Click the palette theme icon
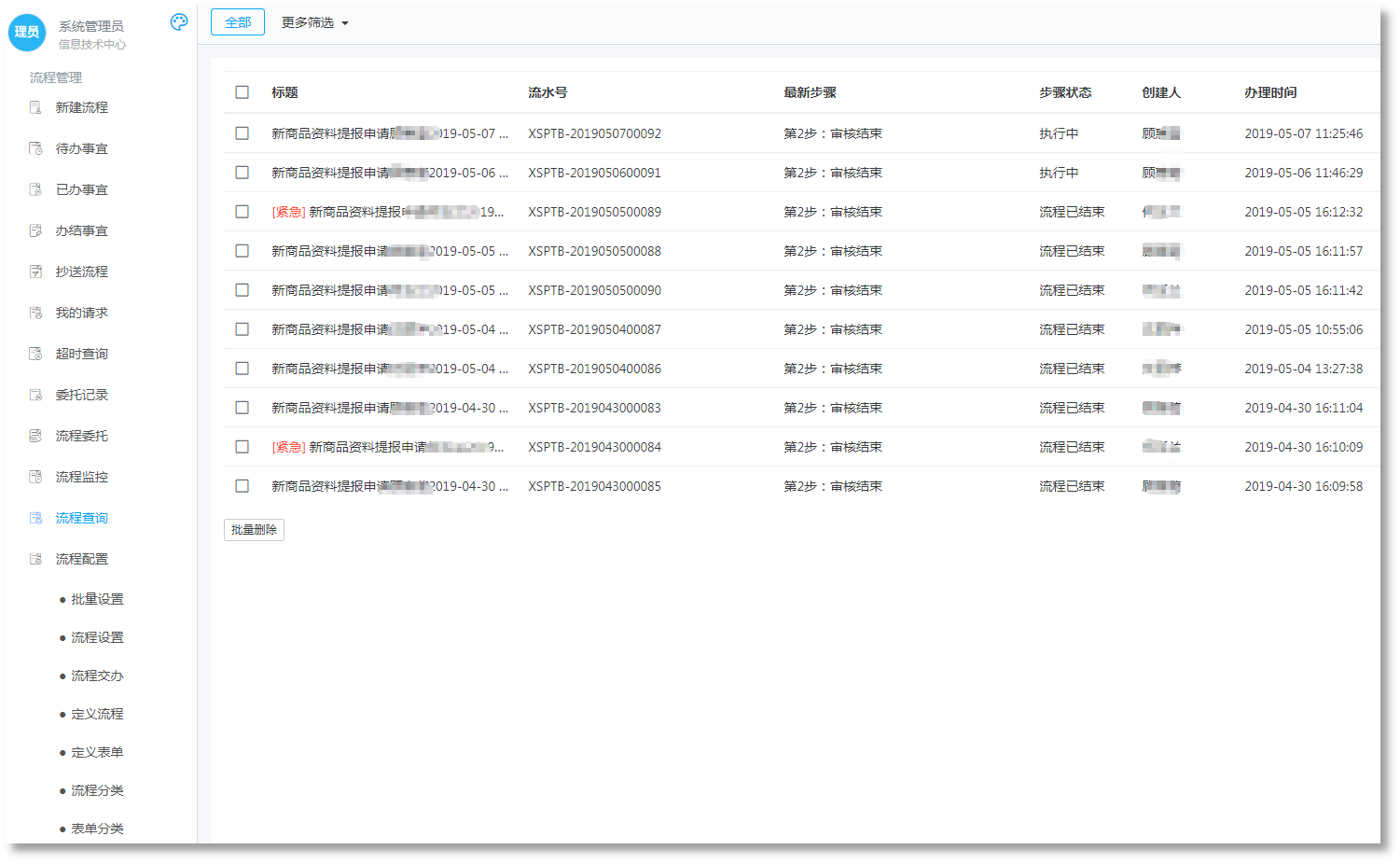Image resolution: width=1400 pixels, height=864 pixels. click(x=179, y=22)
